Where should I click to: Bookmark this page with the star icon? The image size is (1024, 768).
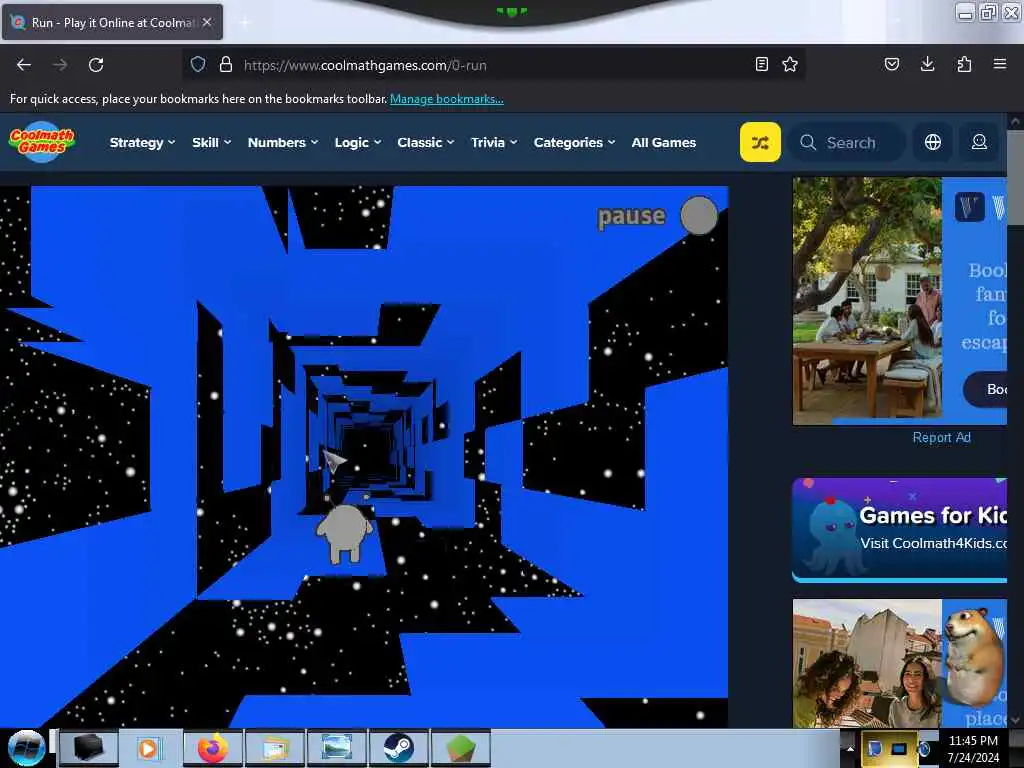tap(790, 64)
